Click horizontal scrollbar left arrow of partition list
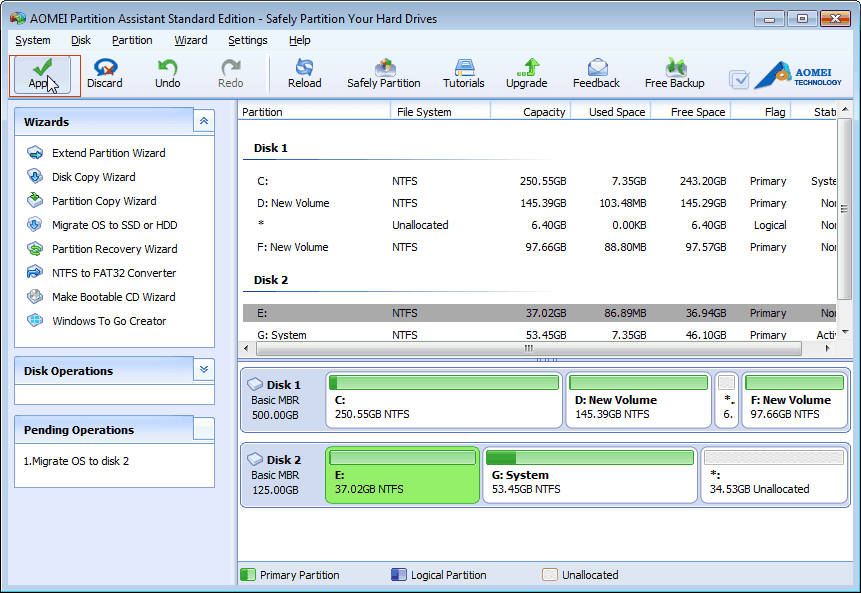The image size is (861, 593). (x=246, y=349)
